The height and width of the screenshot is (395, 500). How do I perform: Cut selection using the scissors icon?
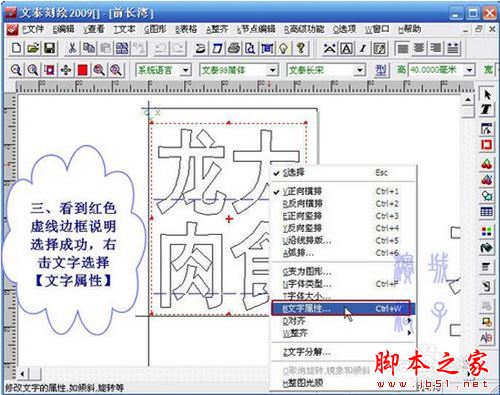72,49
